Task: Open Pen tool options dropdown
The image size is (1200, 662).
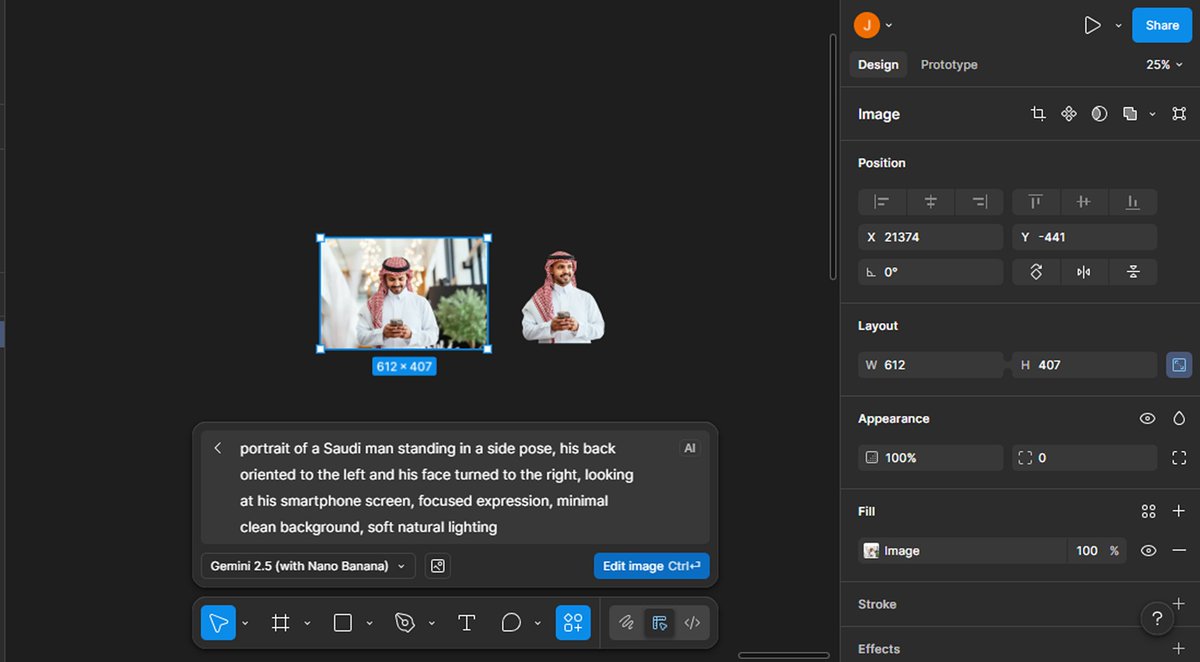Action: pos(431,623)
